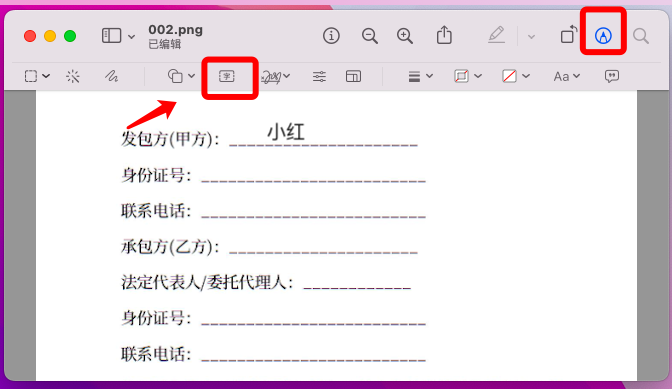Expand the sidebar view options chevron

pos(132,36)
